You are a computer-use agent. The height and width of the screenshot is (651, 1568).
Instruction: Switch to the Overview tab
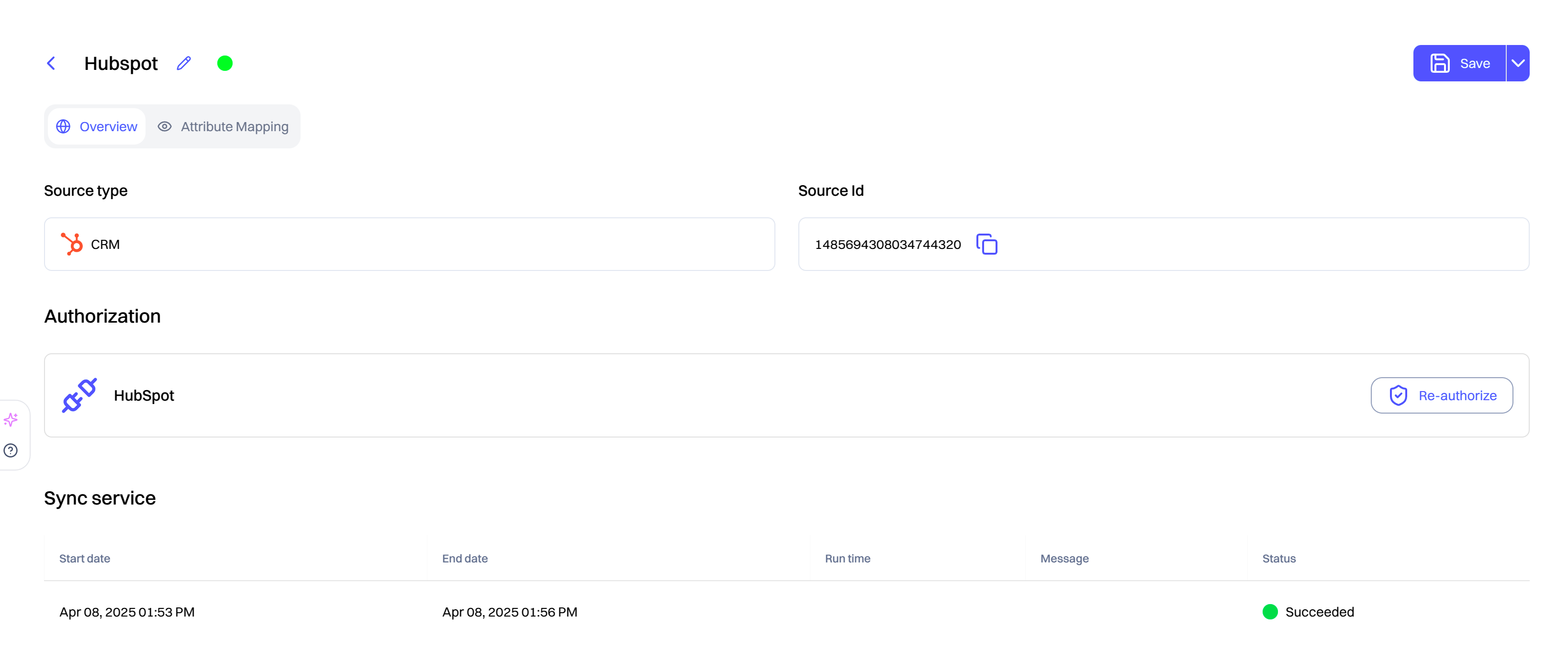97,127
